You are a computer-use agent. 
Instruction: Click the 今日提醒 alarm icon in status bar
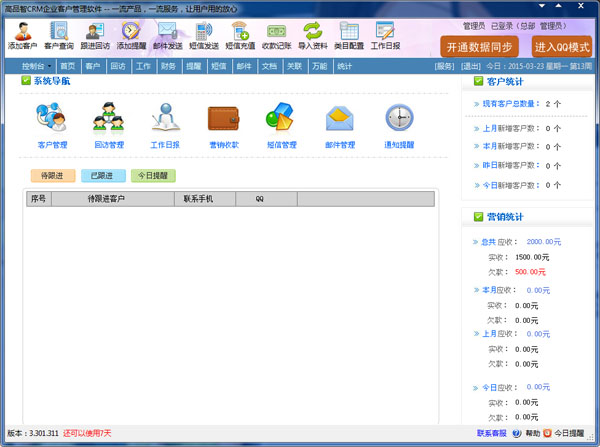click(x=548, y=433)
